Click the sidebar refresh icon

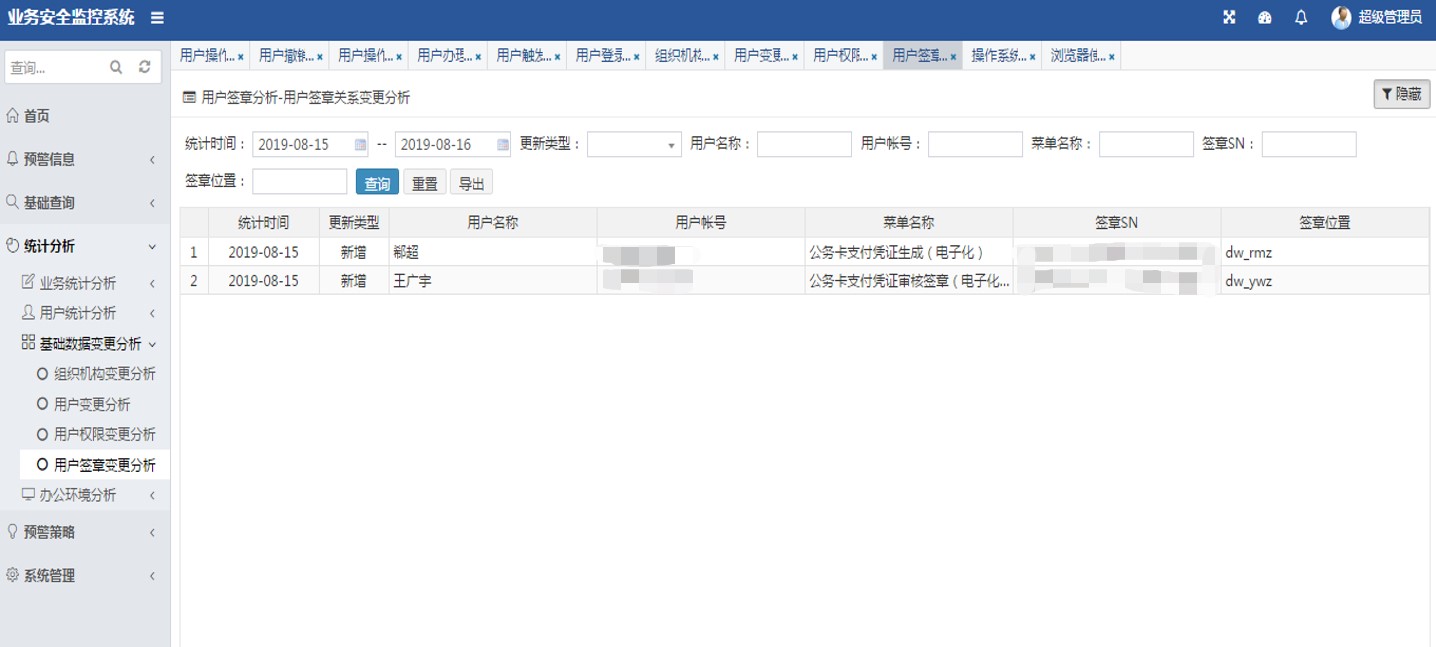pyautogui.click(x=145, y=68)
